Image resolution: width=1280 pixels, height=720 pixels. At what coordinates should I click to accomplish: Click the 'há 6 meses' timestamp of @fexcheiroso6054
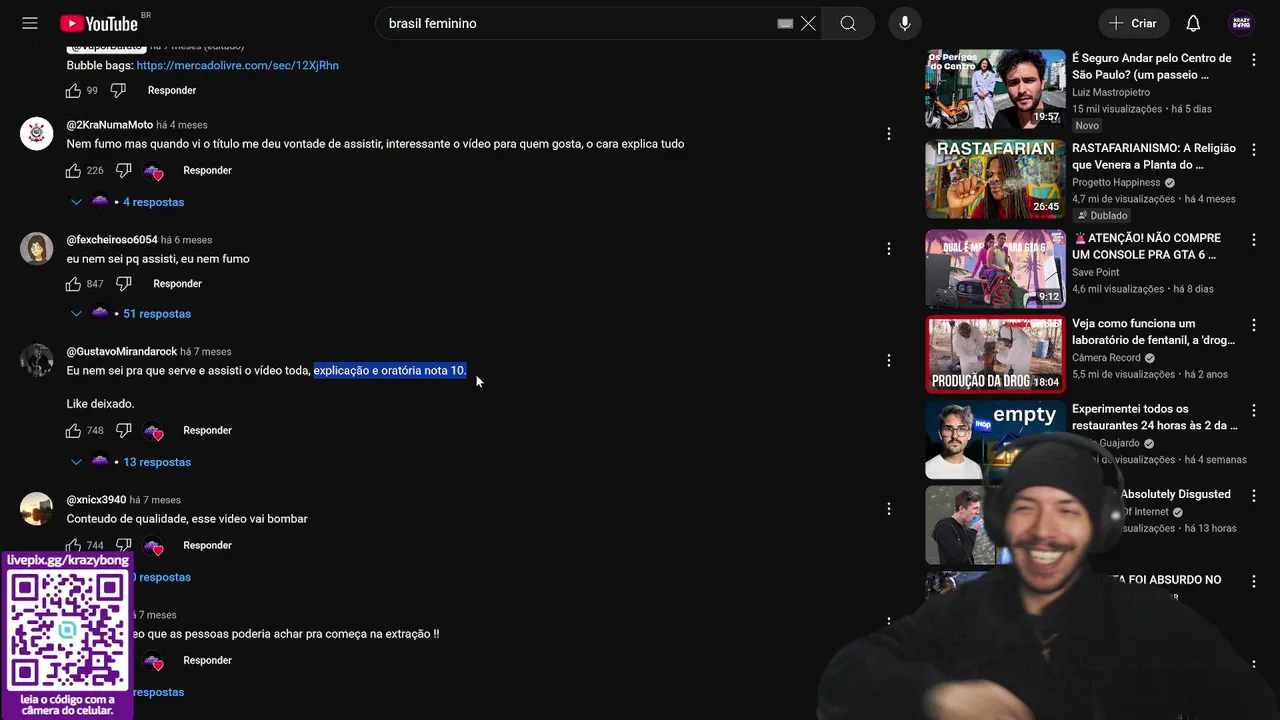click(187, 240)
